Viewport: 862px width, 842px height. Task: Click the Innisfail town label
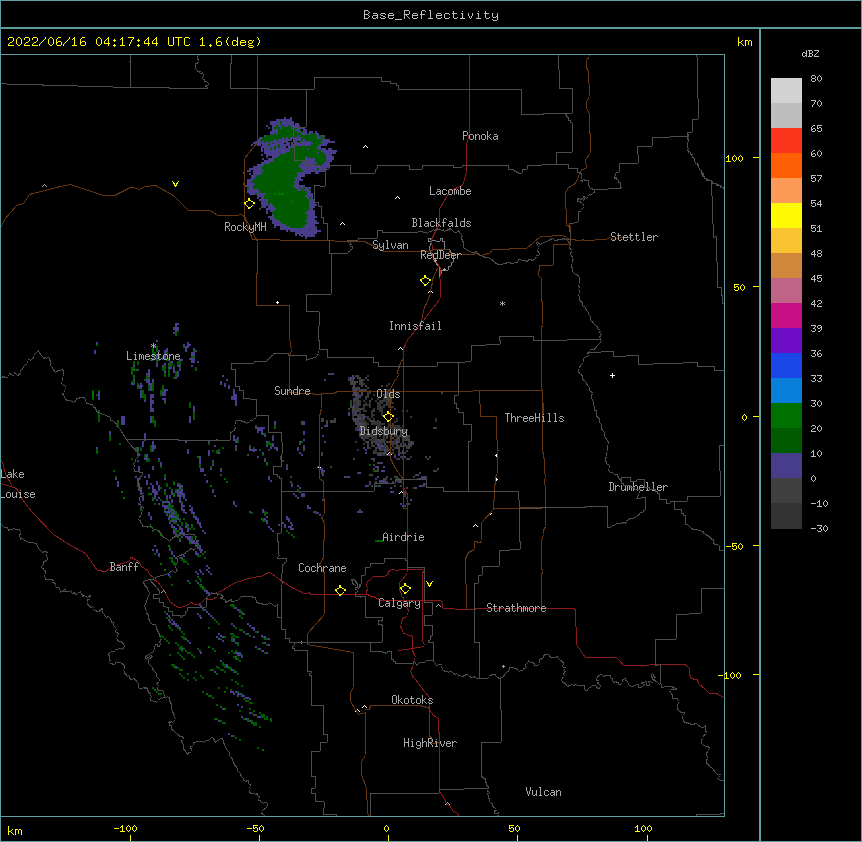(415, 326)
